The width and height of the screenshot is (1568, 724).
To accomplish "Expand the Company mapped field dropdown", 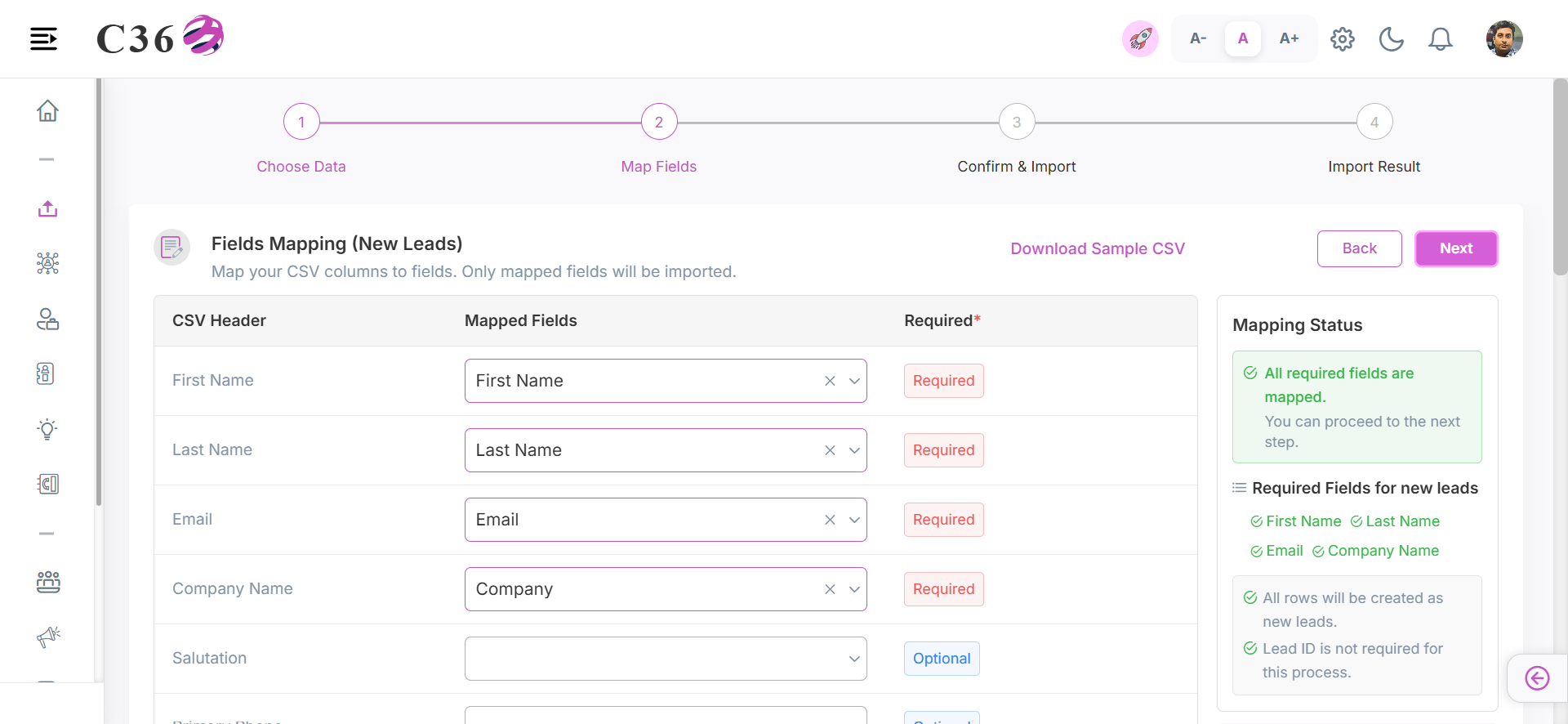I will (x=854, y=589).
